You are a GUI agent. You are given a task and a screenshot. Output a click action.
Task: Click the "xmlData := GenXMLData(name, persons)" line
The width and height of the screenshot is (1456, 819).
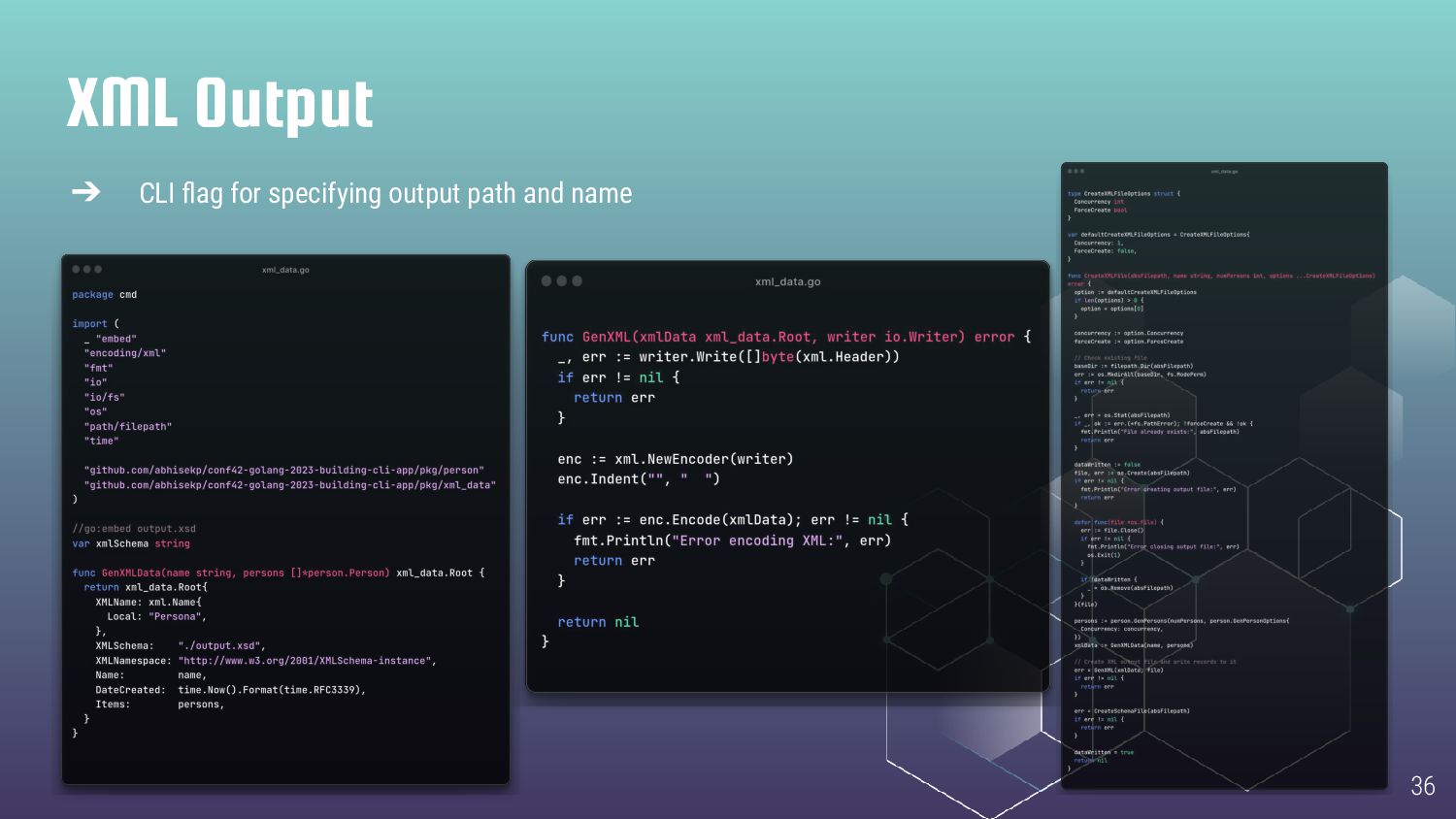click(x=1134, y=645)
